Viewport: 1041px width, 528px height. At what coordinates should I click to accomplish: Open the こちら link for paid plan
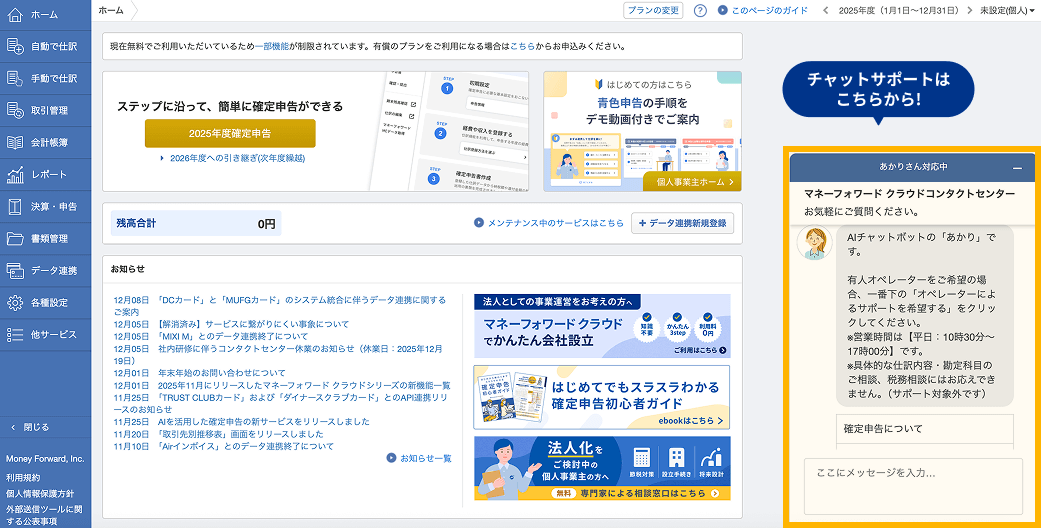[522, 46]
